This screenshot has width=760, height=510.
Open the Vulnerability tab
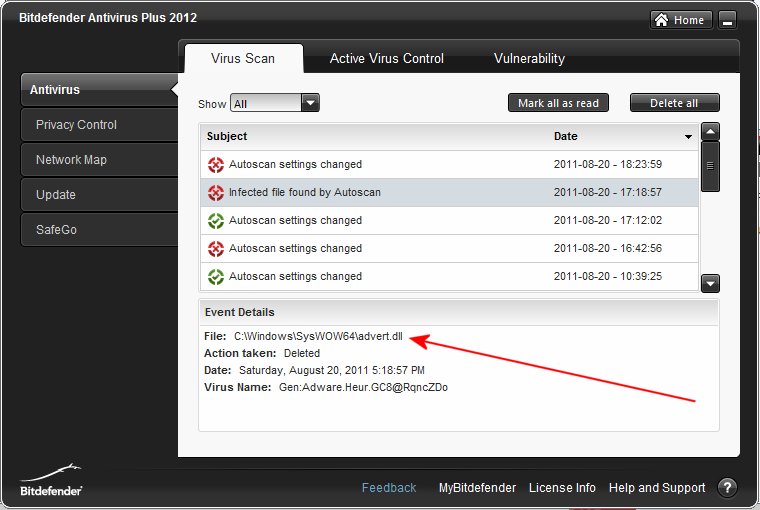[529, 59]
